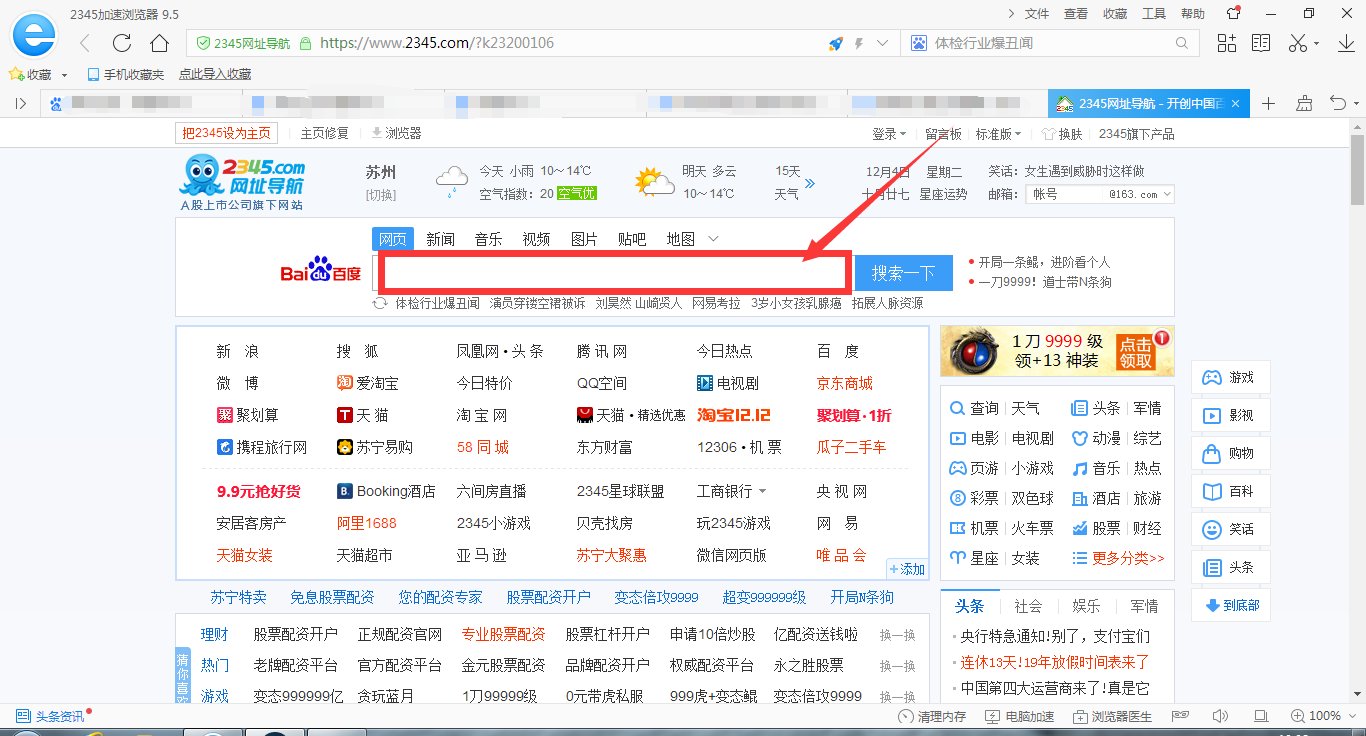Capture screen with the scissors icon
The width and height of the screenshot is (1366, 736).
(1296, 42)
